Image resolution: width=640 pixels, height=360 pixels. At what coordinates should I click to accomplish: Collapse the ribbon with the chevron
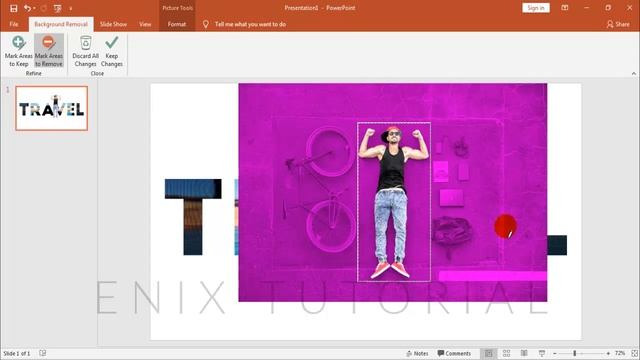click(x=633, y=73)
